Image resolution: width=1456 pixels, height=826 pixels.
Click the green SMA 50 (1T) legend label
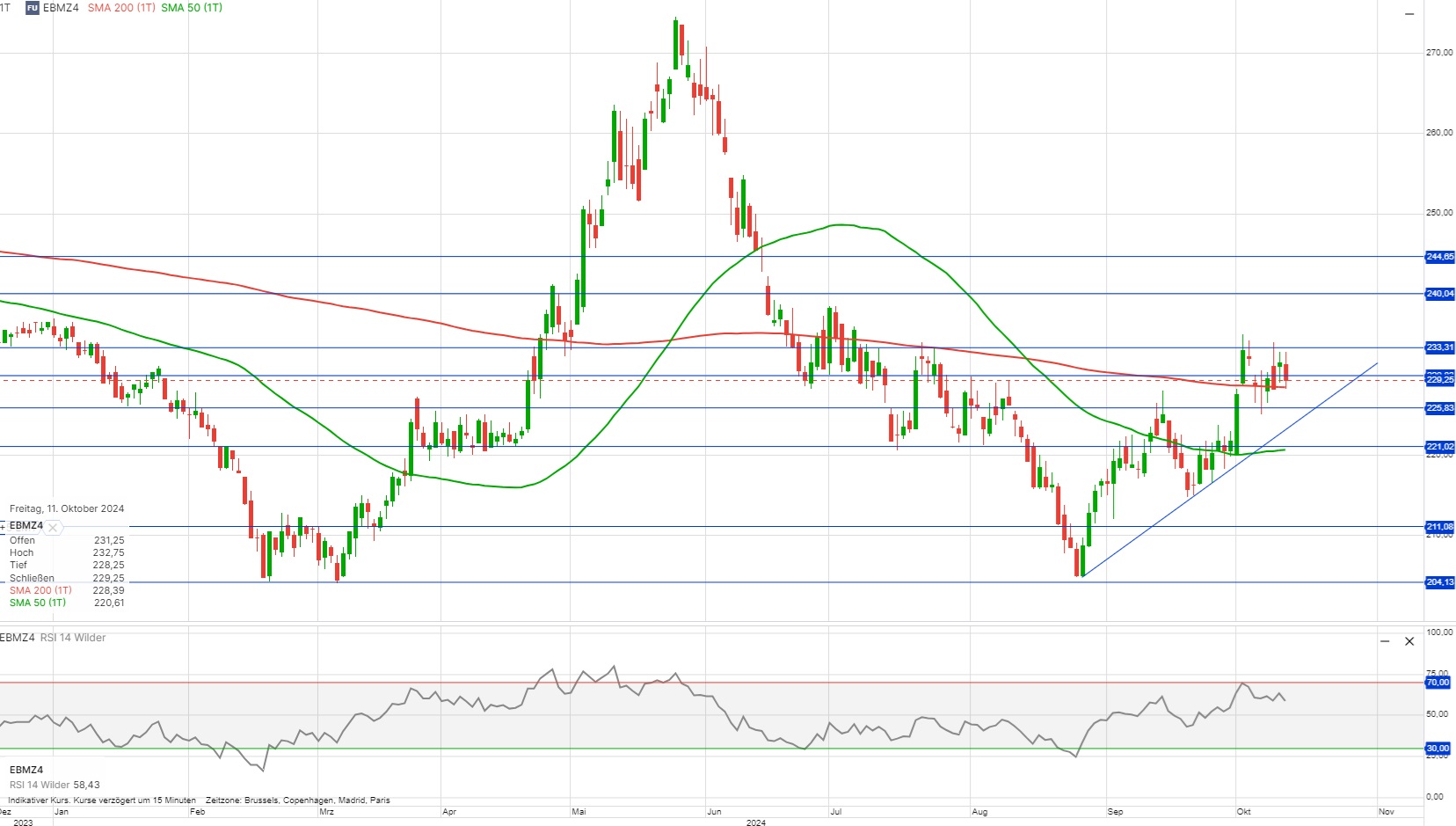(192, 8)
